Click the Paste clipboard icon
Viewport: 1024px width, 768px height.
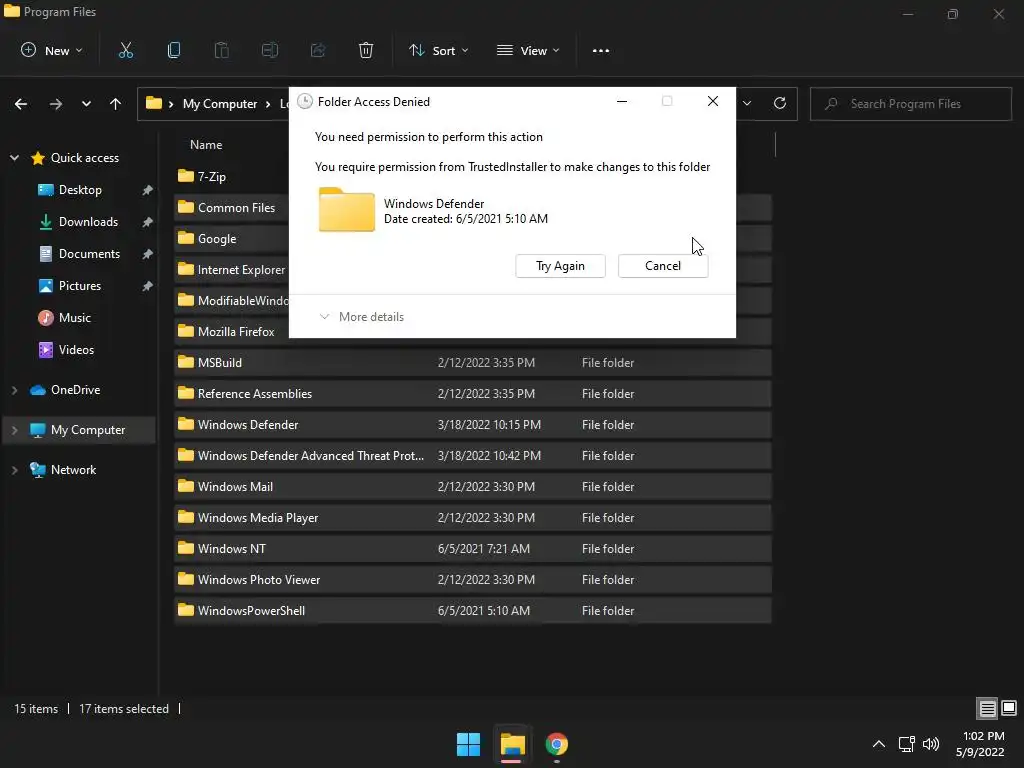pyautogui.click(x=222, y=50)
